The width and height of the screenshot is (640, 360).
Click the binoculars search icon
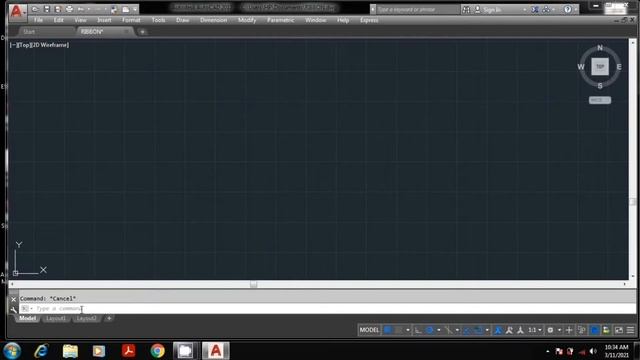466,9
